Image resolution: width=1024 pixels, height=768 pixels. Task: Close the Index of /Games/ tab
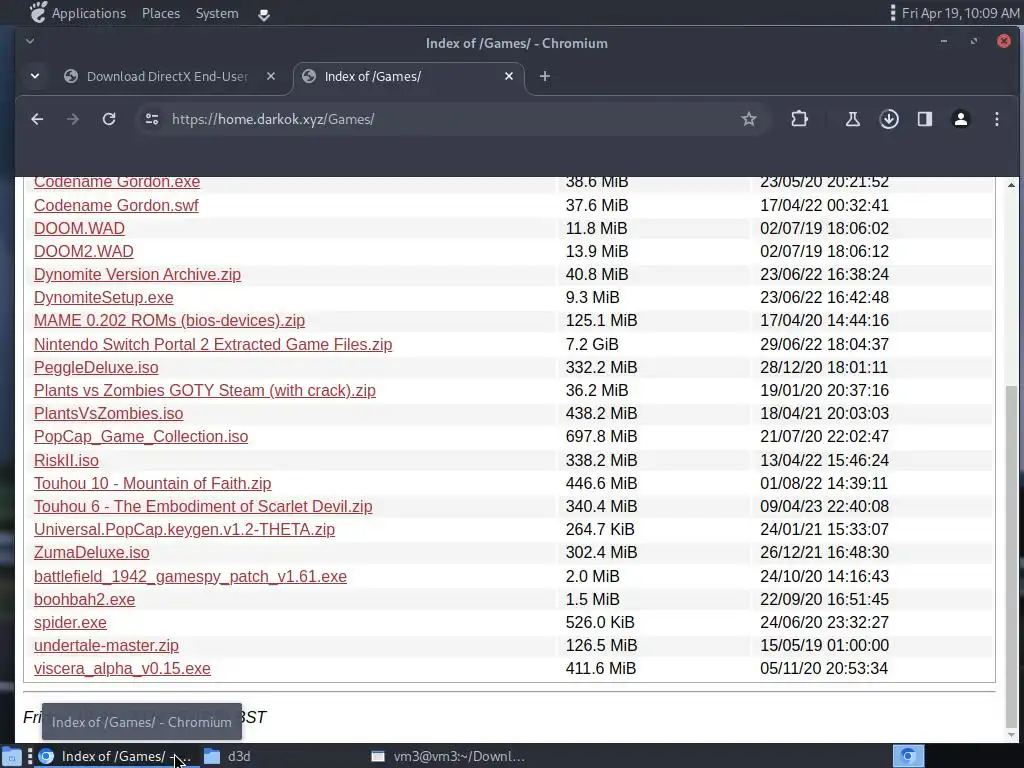click(x=509, y=76)
